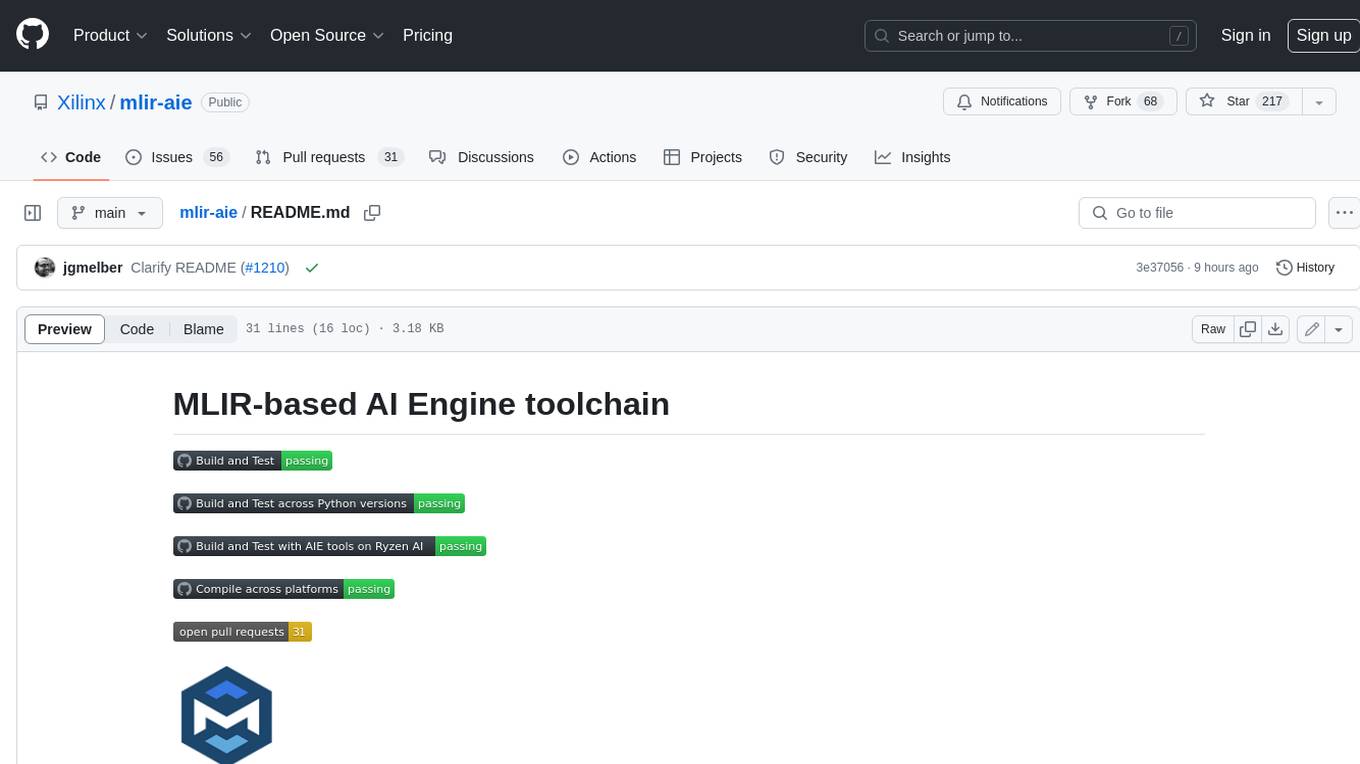Viewport: 1360px width, 764px height.
Task: Open the GitHub homepage logo
Action: 32,35
